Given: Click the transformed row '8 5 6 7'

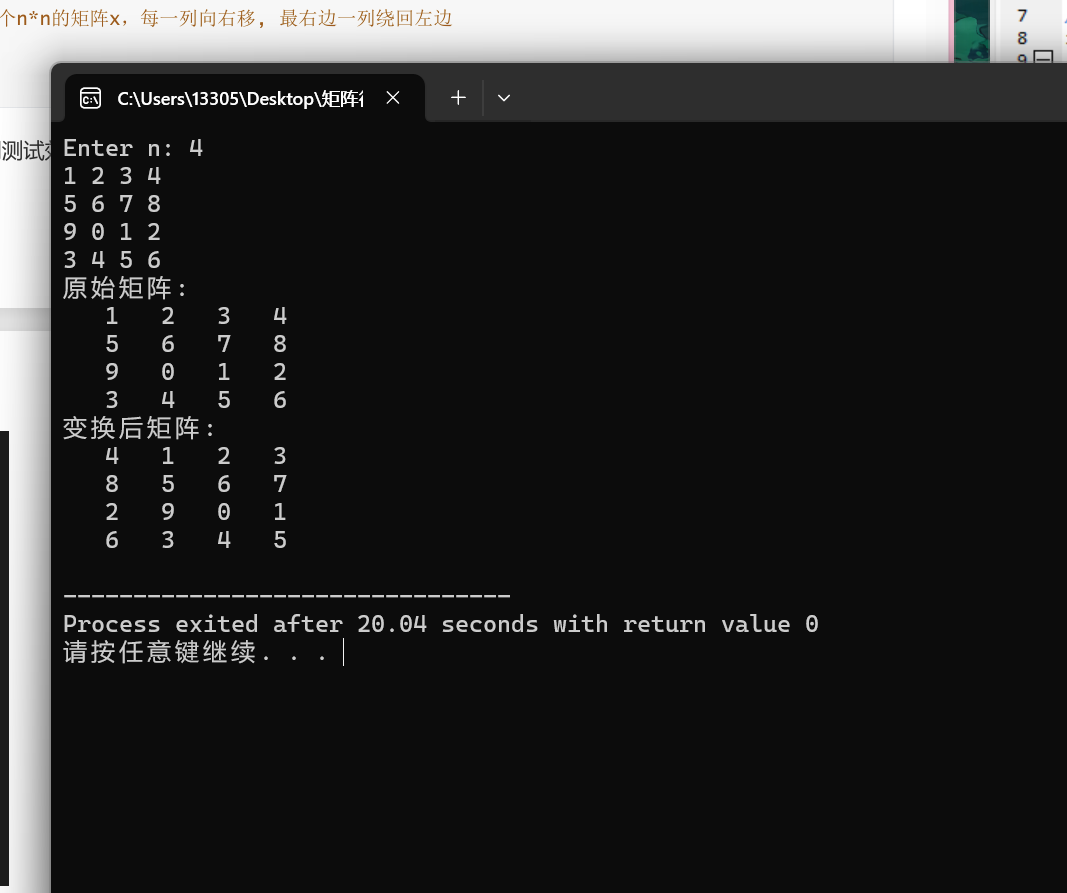Looking at the screenshot, I should 196,484.
